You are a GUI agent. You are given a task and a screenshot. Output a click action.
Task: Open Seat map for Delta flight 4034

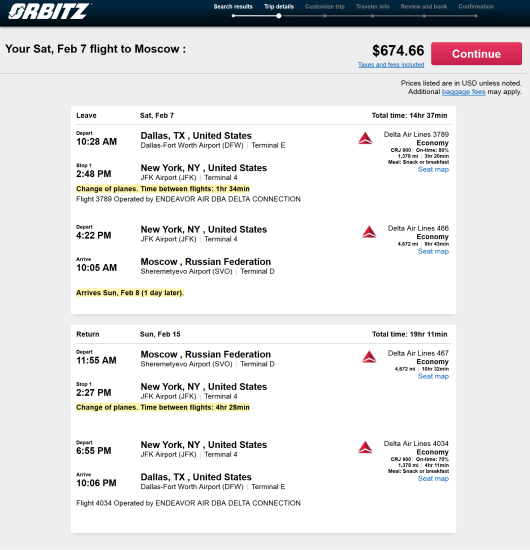pos(433,478)
